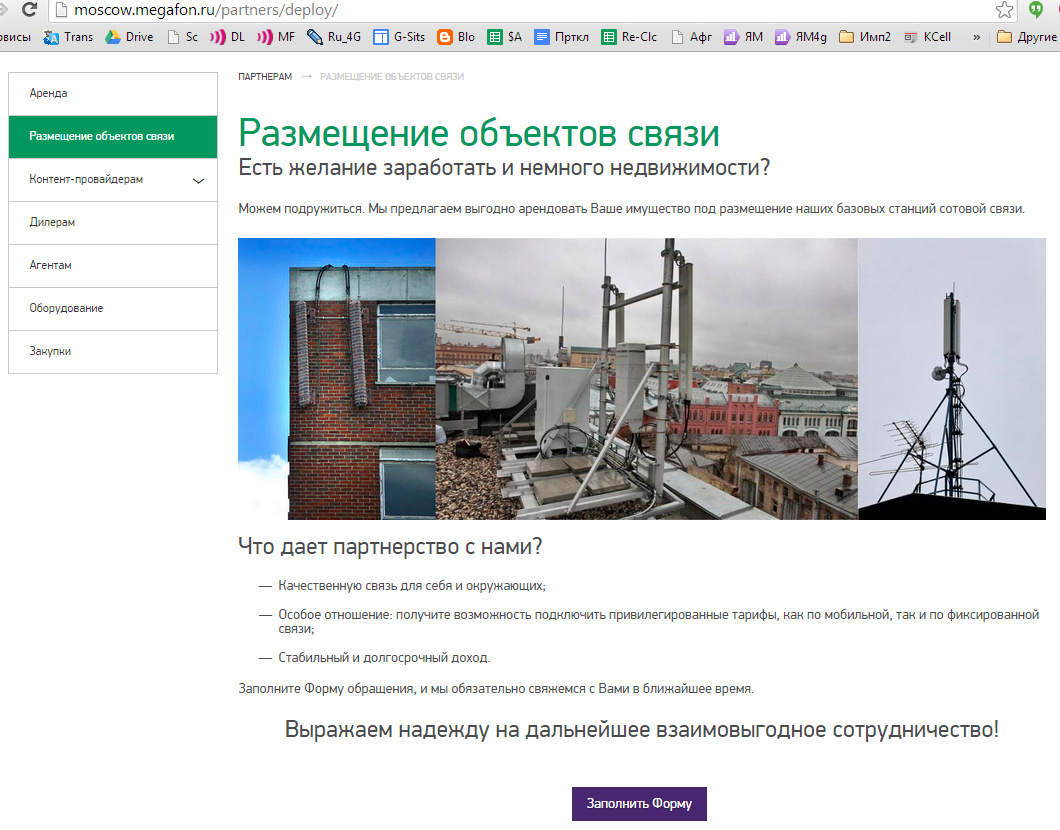Show hidden bookmarks via the » chevron
This screenshot has height=830, width=1060.
point(976,37)
